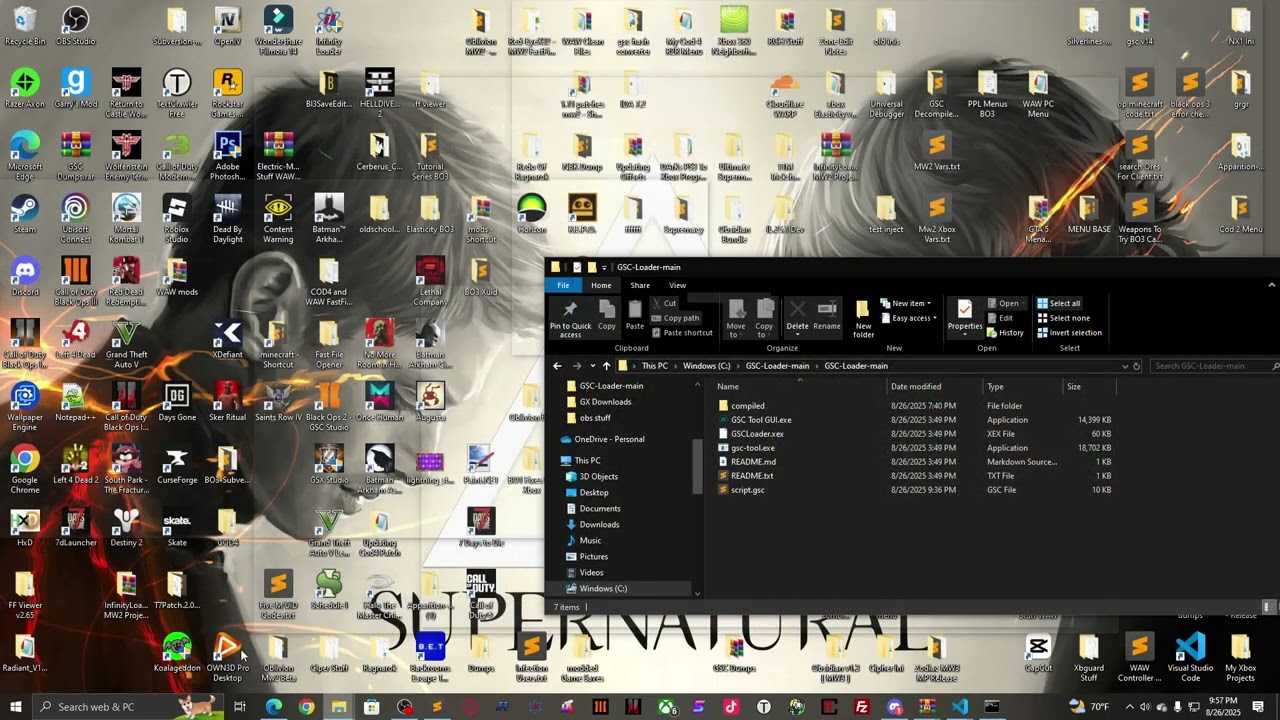
Task: Select Music in navigation pane
Action: tap(590, 541)
